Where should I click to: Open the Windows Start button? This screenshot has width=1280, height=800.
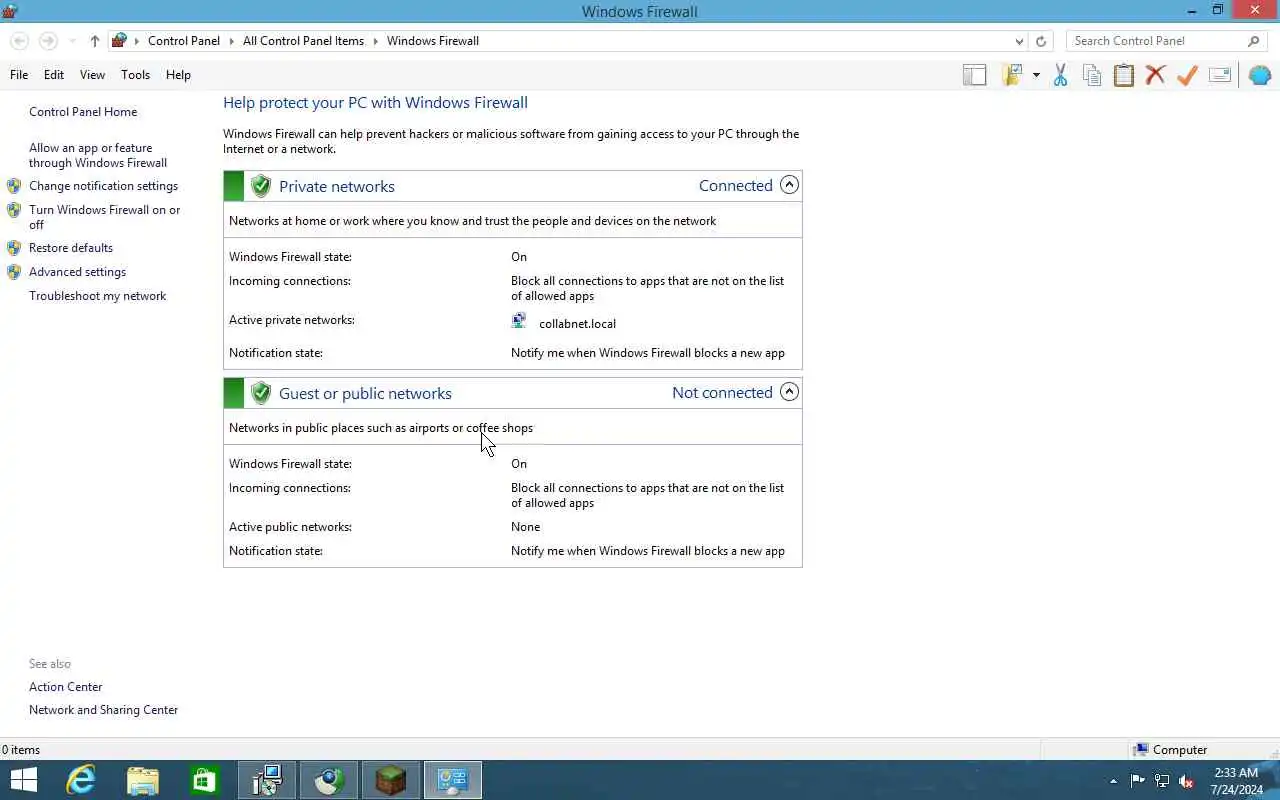pos(23,780)
